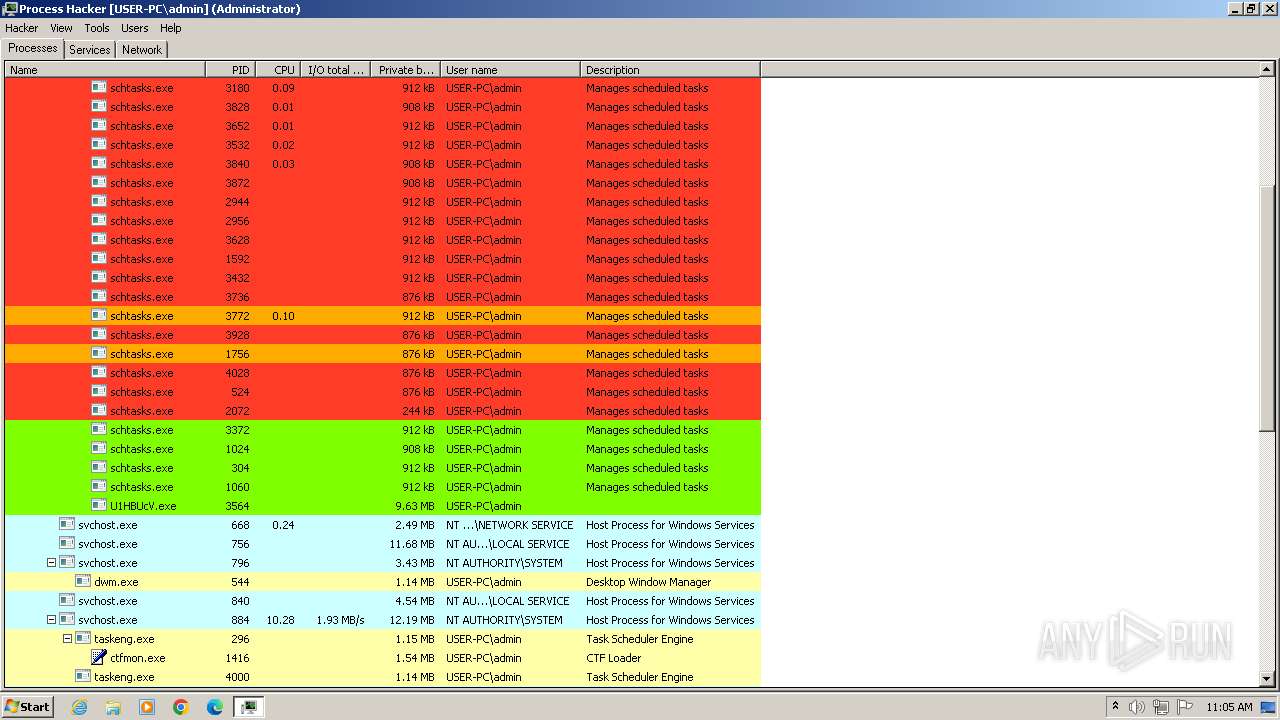The image size is (1280, 720).
Task: Click 1.93 MB/s I/O value
Action: coord(340,620)
